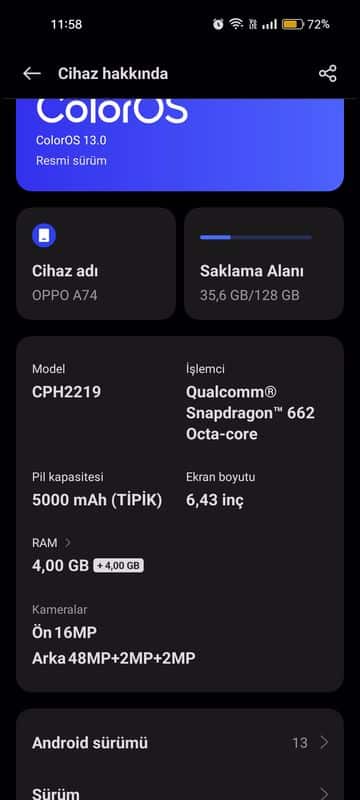Tap the Resmi sürüm label
The height and width of the screenshot is (800, 360).
(71, 161)
